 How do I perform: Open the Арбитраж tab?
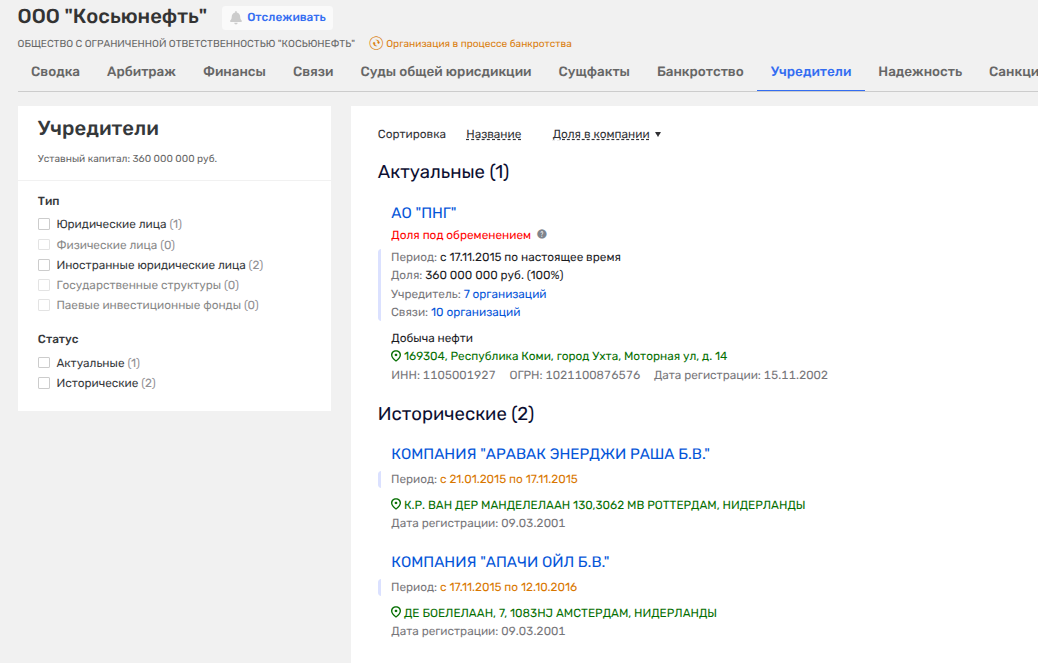141,72
